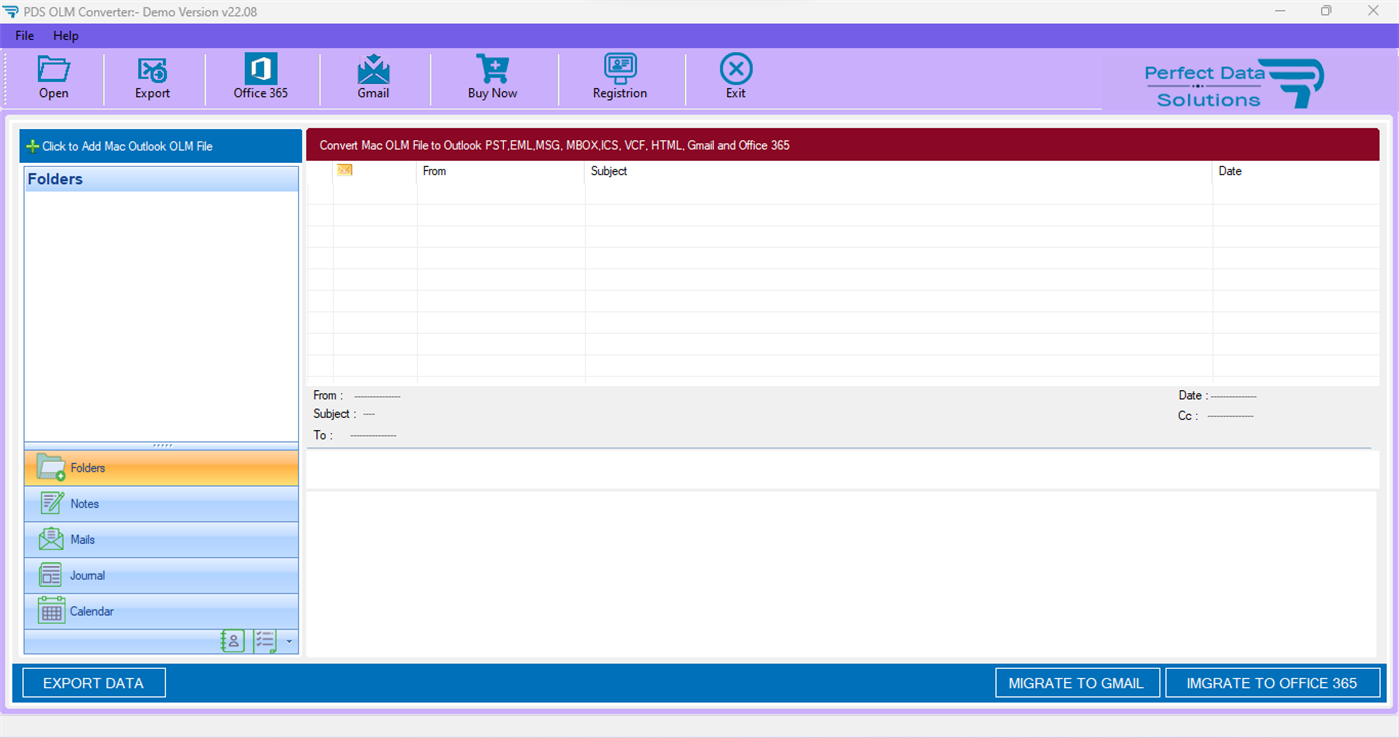Select the Export toolbar icon
This screenshot has width=1399, height=738.
(152, 77)
